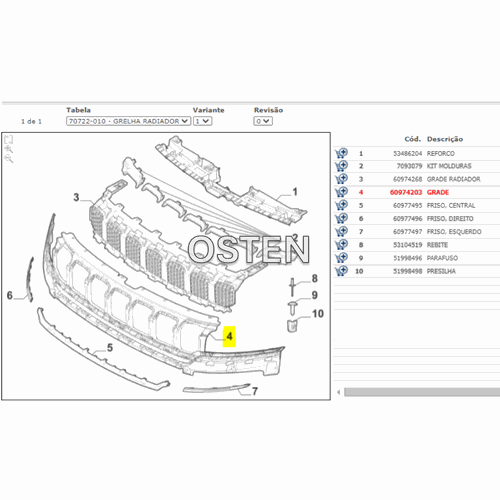Zoom in on the diagram
This screenshot has width=500, height=500.
pos(9,149)
